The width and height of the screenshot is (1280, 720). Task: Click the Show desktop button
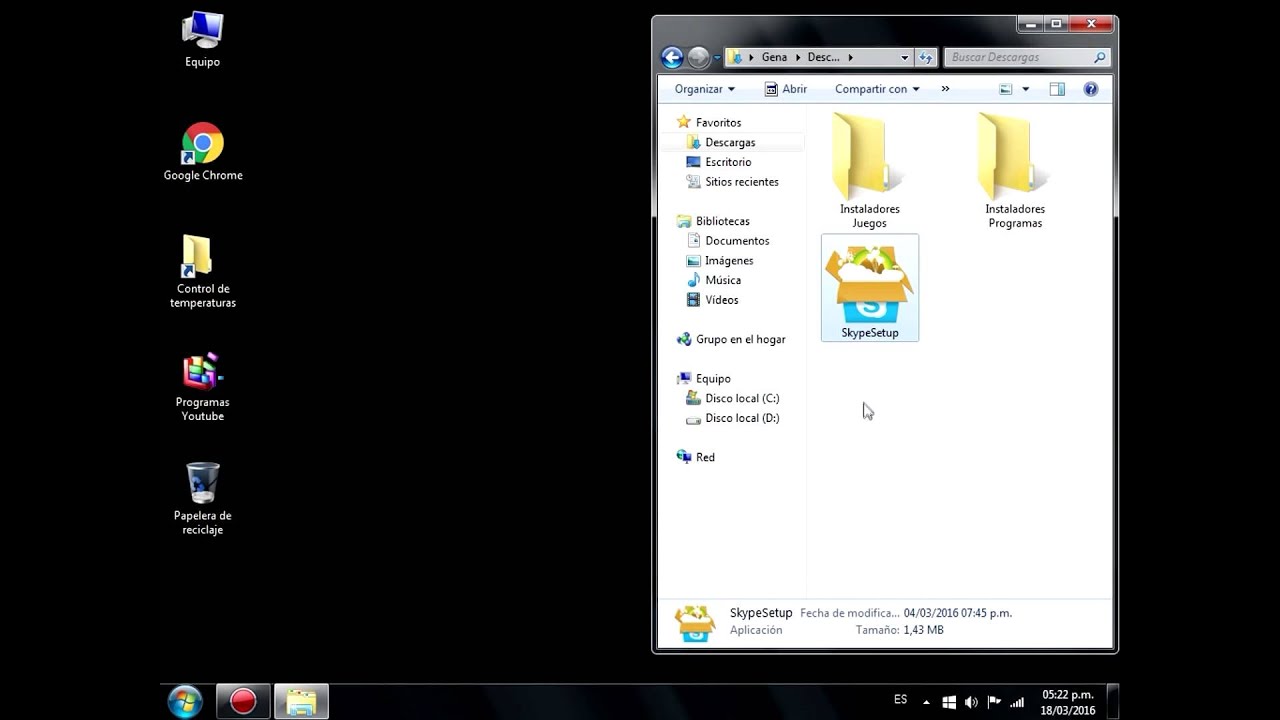pos(1113,702)
